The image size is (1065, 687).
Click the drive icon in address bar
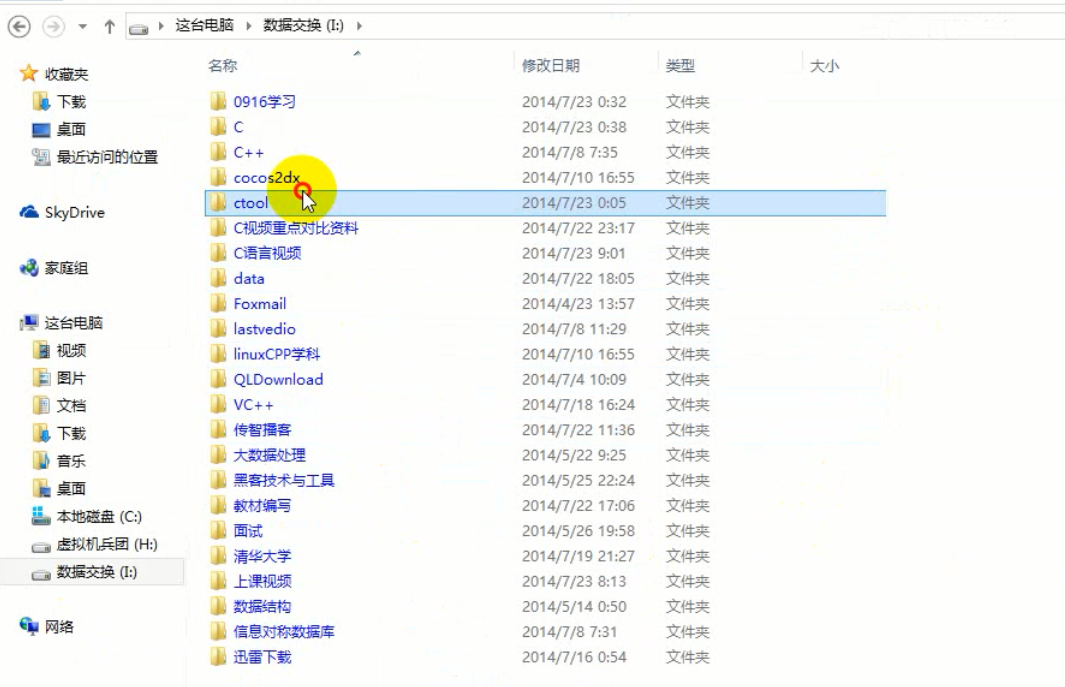click(x=139, y=28)
